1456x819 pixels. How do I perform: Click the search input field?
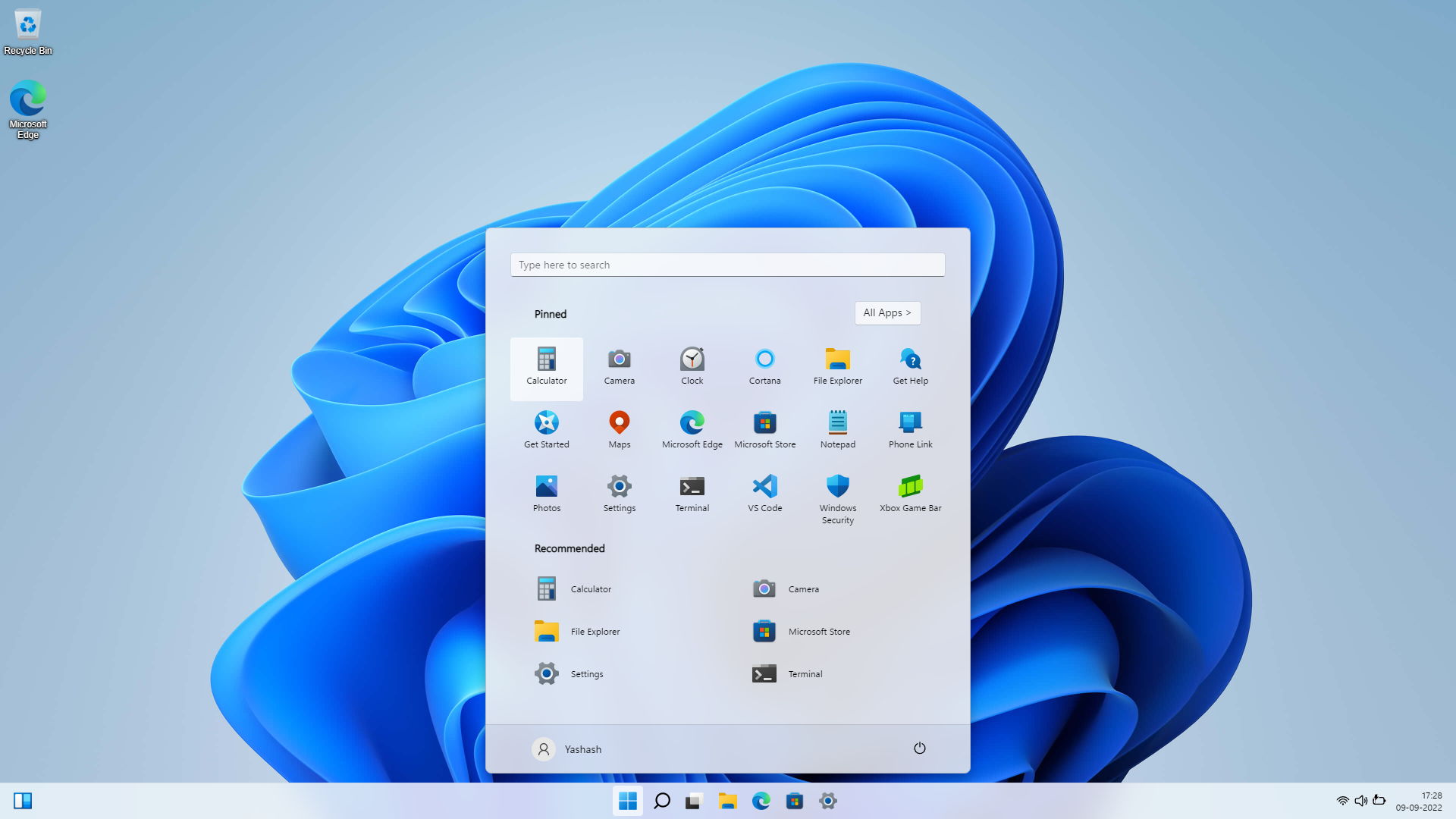click(728, 264)
